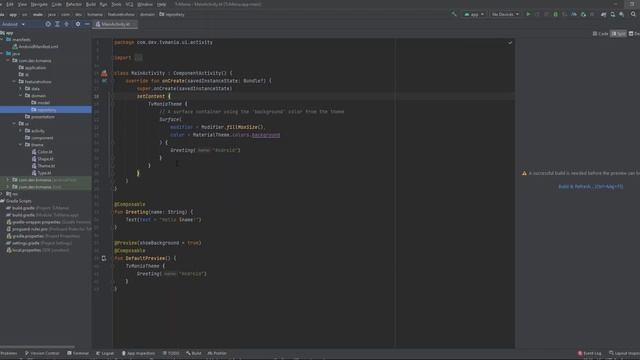
Task: Click the inspection checkmark in the editor corner
Action: (x=510, y=42)
